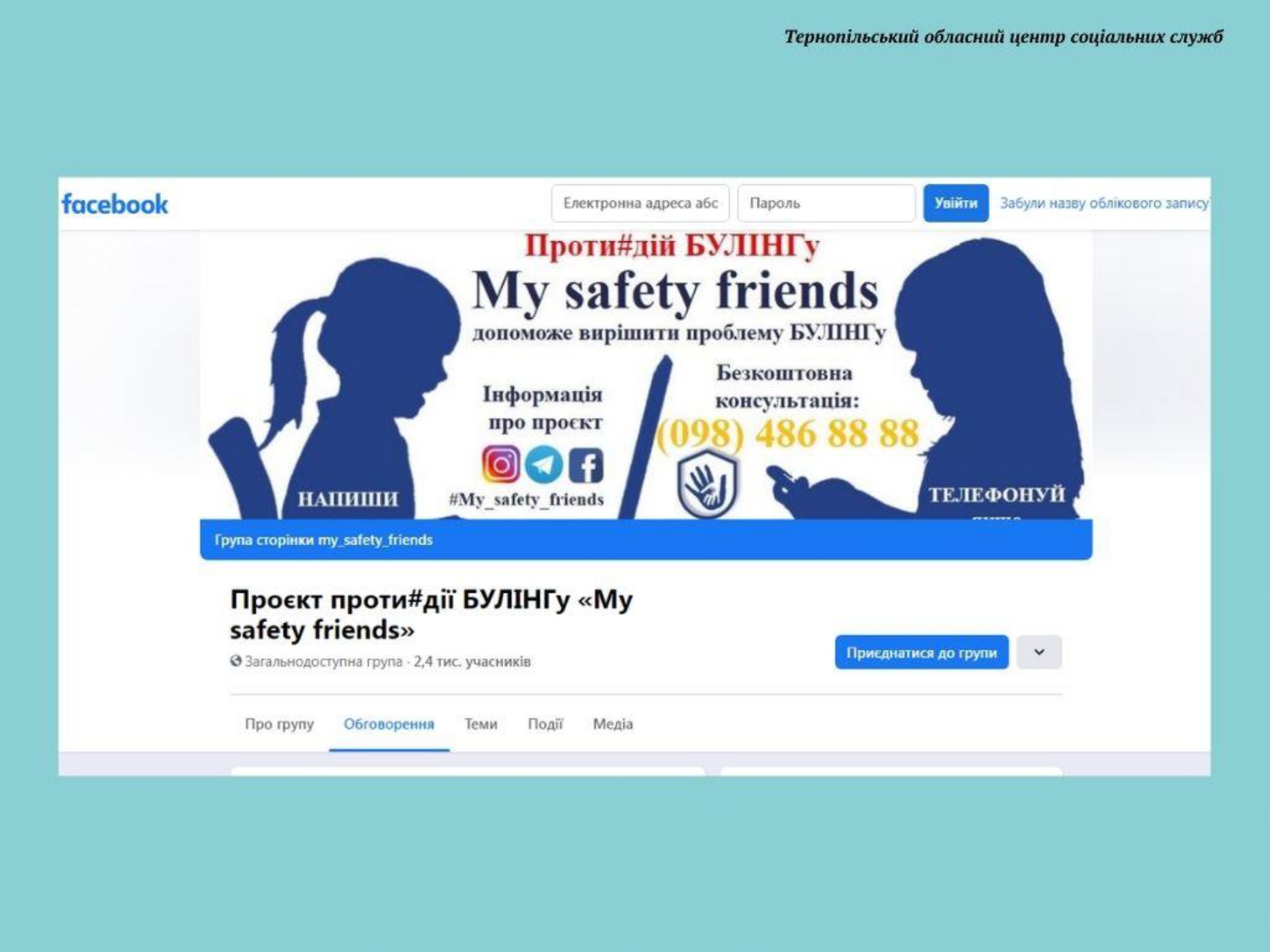Image resolution: width=1270 pixels, height=952 pixels.
Task: Select the Події tab
Action: click(x=544, y=724)
